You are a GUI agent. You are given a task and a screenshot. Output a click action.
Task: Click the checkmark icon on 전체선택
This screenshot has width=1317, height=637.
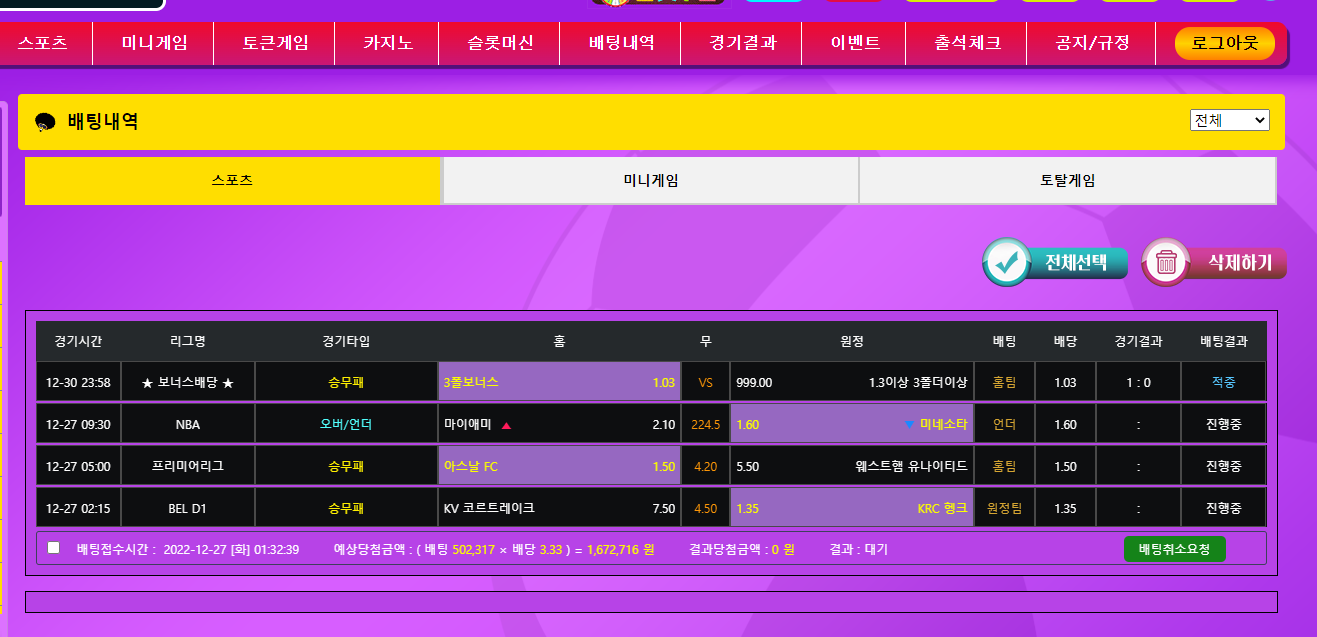tap(1006, 262)
